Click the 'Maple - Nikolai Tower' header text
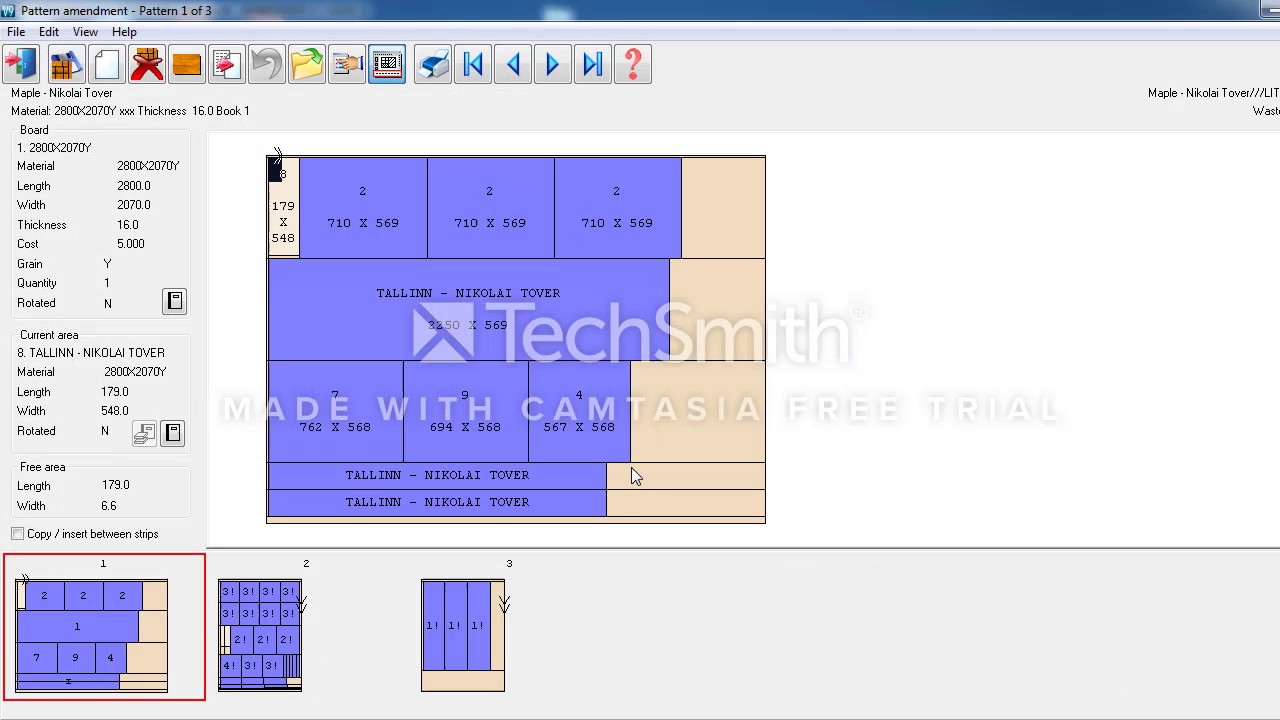This screenshot has height=720, width=1280. point(62,93)
